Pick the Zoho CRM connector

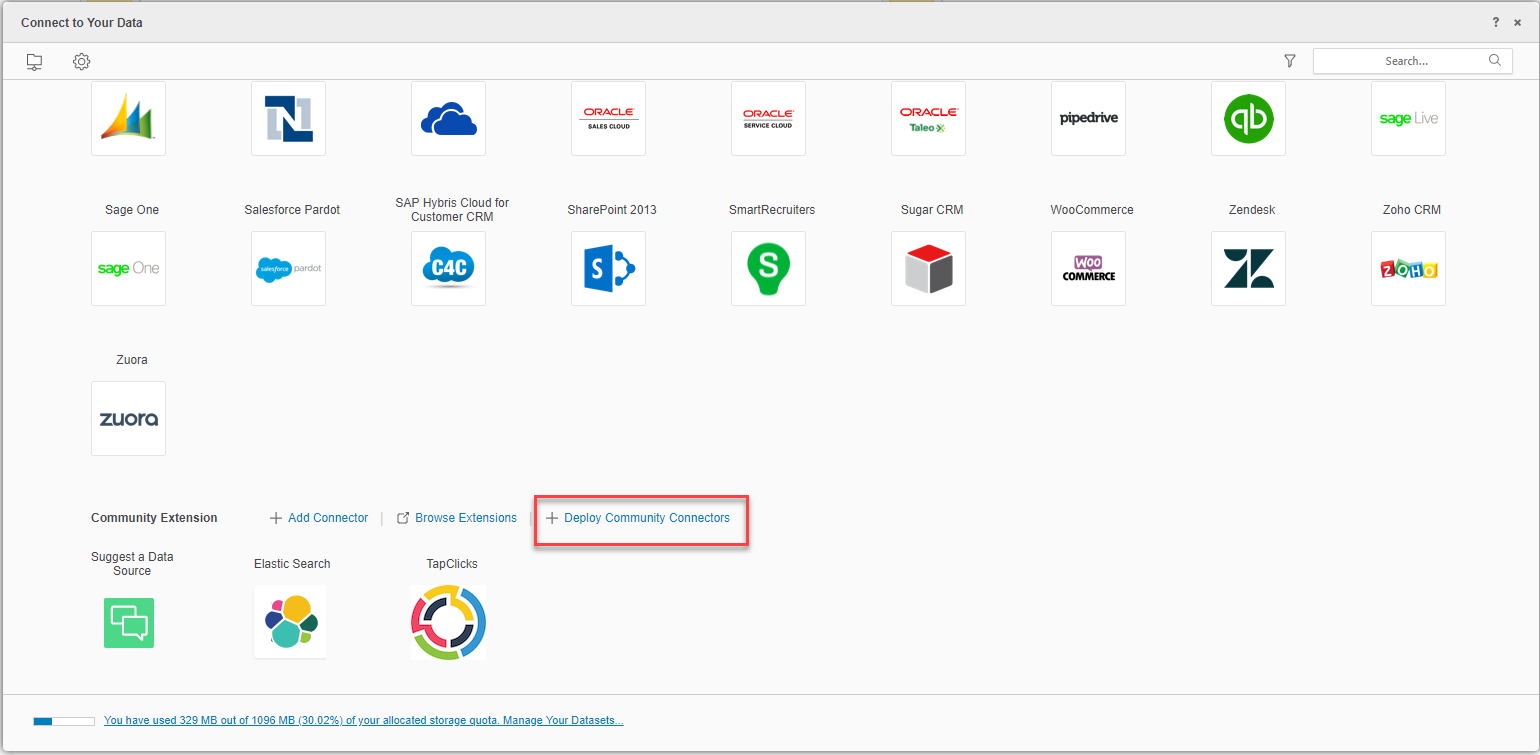click(1408, 268)
